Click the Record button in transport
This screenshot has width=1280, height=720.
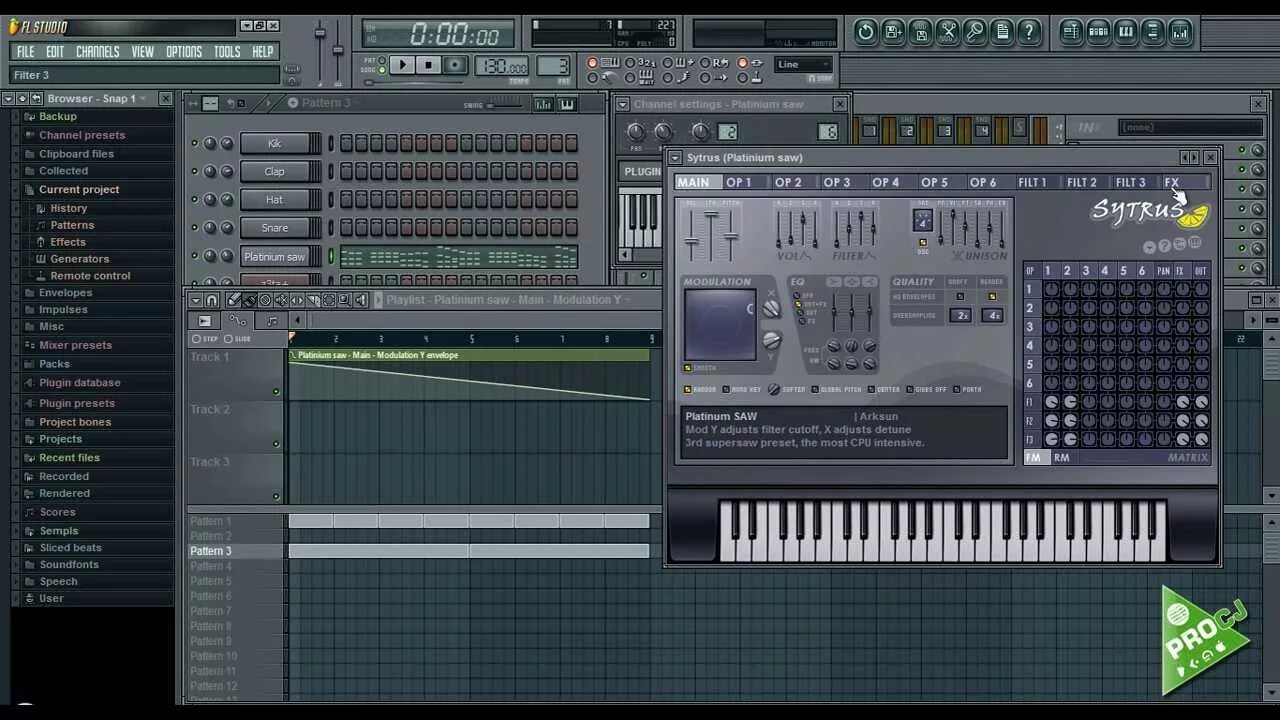455,65
